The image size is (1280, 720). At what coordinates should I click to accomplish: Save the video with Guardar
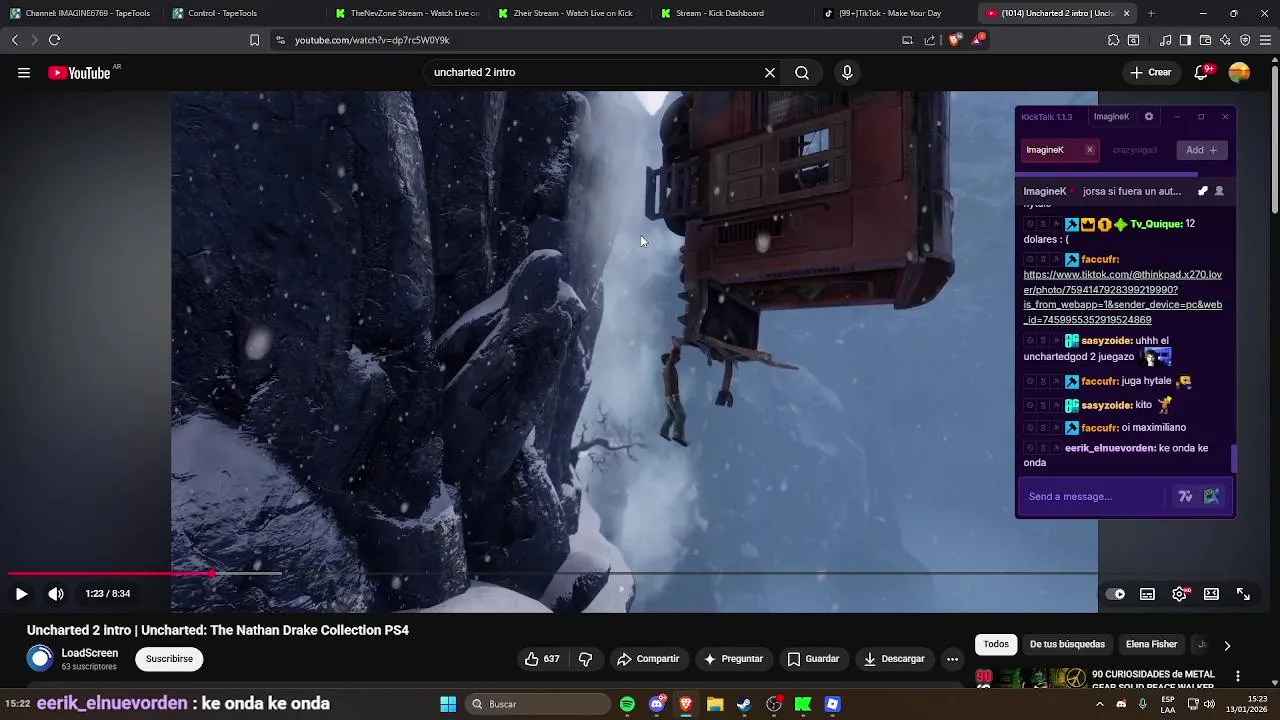(813, 659)
